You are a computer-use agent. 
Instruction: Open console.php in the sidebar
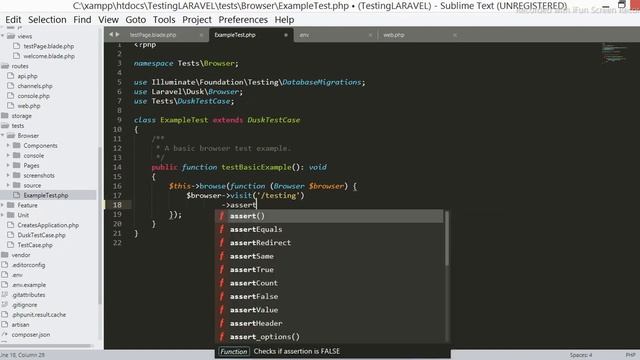coord(33,96)
